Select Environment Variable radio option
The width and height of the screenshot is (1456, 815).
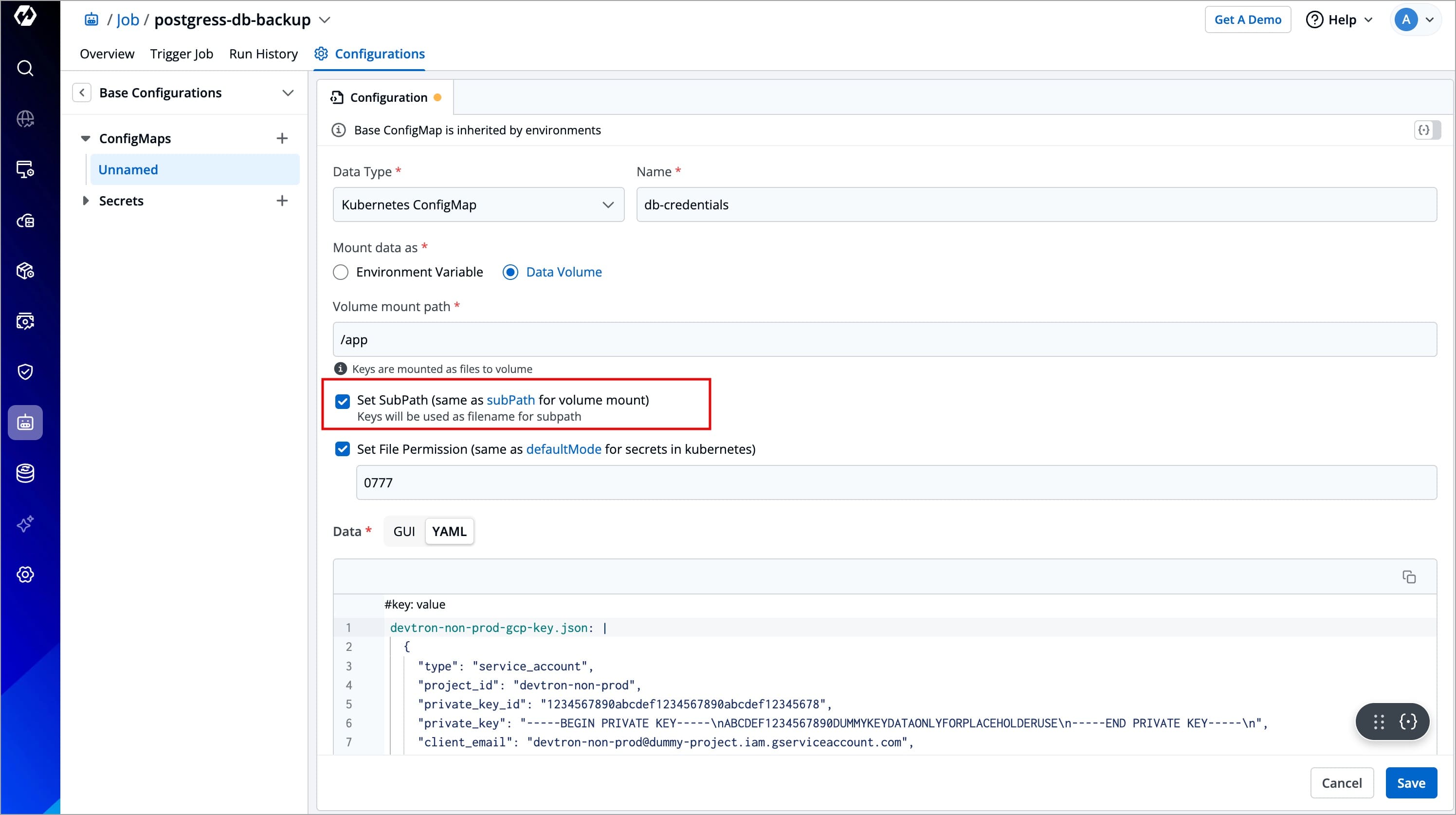coord(341,273)
